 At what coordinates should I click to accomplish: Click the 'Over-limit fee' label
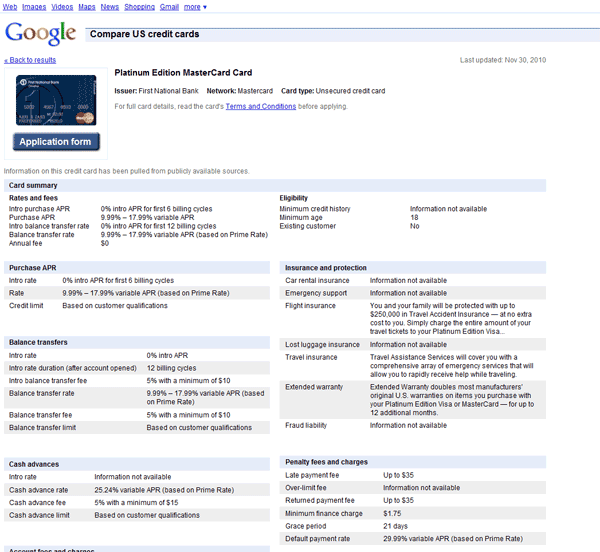306,488
